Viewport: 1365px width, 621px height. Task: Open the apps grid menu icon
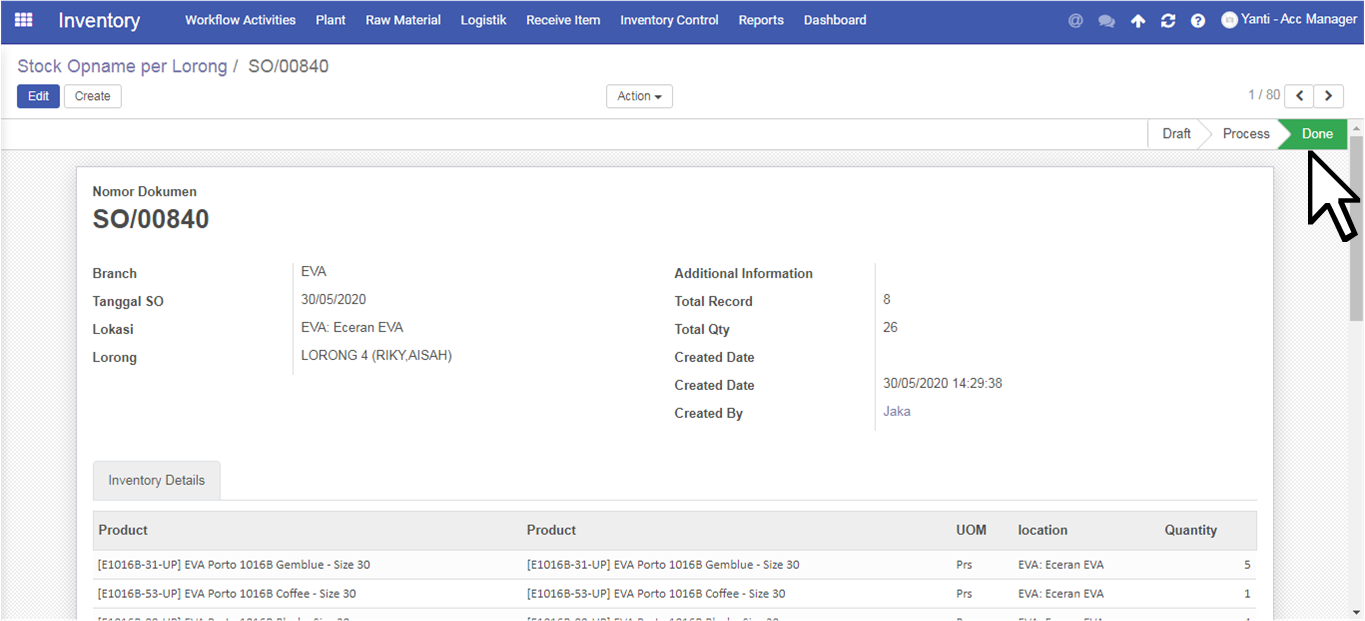click(23, 20)
